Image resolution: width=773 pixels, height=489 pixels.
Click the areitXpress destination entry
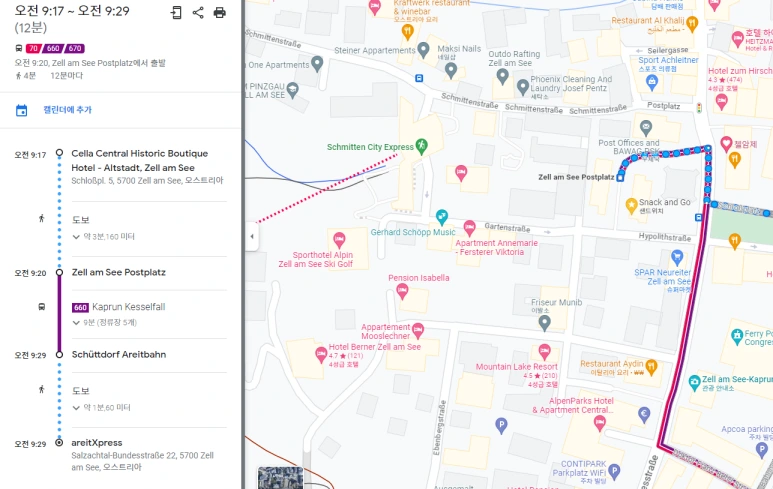click(x=97, y=443)
